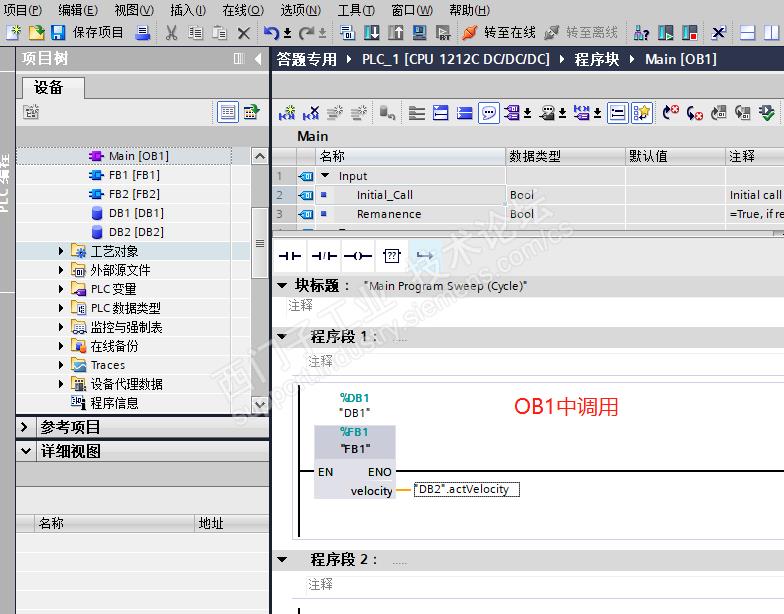
Task: Click the redo arrow icon
Action: [306, 32]
